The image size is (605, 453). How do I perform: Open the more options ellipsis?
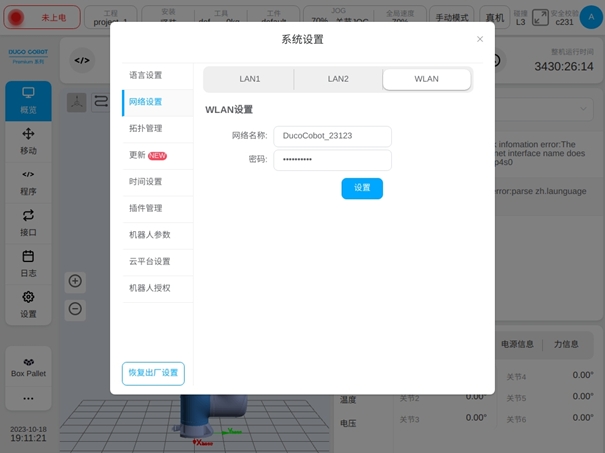28,399
